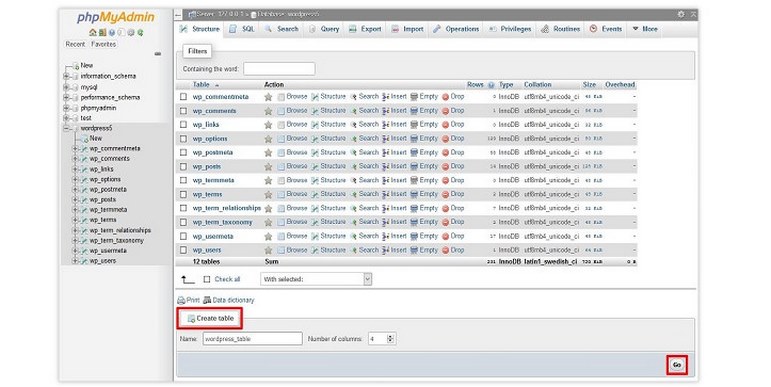Click the phpMyAdmin logo
771x387 pixels.
[x=116, y=18]
